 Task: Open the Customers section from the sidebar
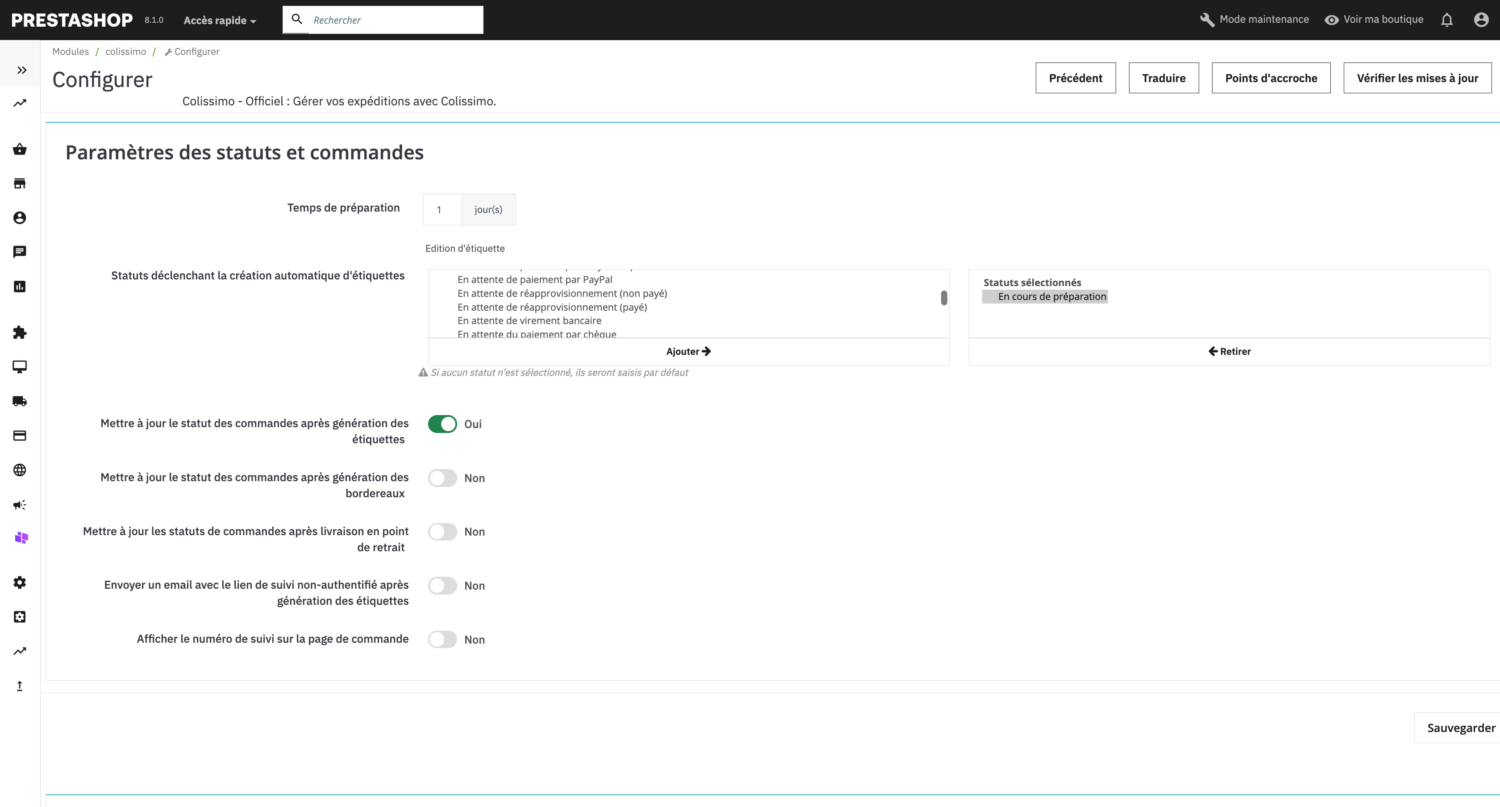tap(19, 217)
